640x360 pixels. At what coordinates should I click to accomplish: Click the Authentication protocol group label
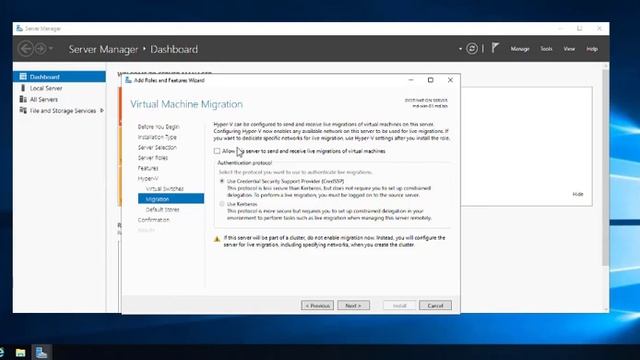pyautogui.click(x=244, y=163)
